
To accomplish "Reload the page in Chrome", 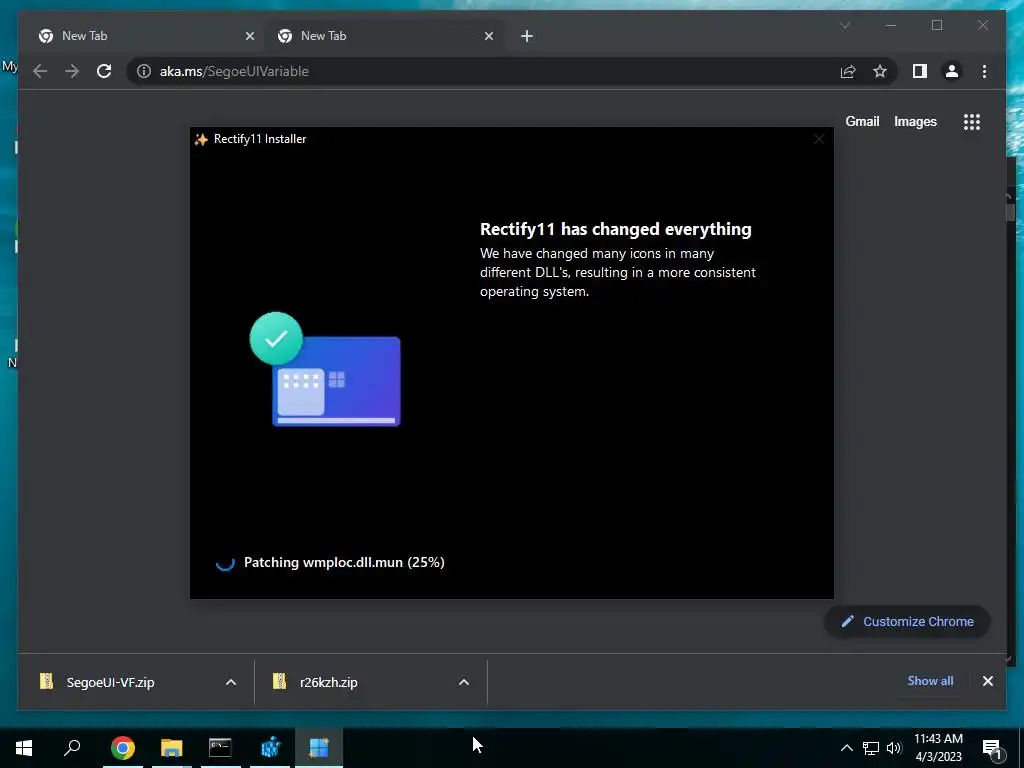I will (104, 71).
